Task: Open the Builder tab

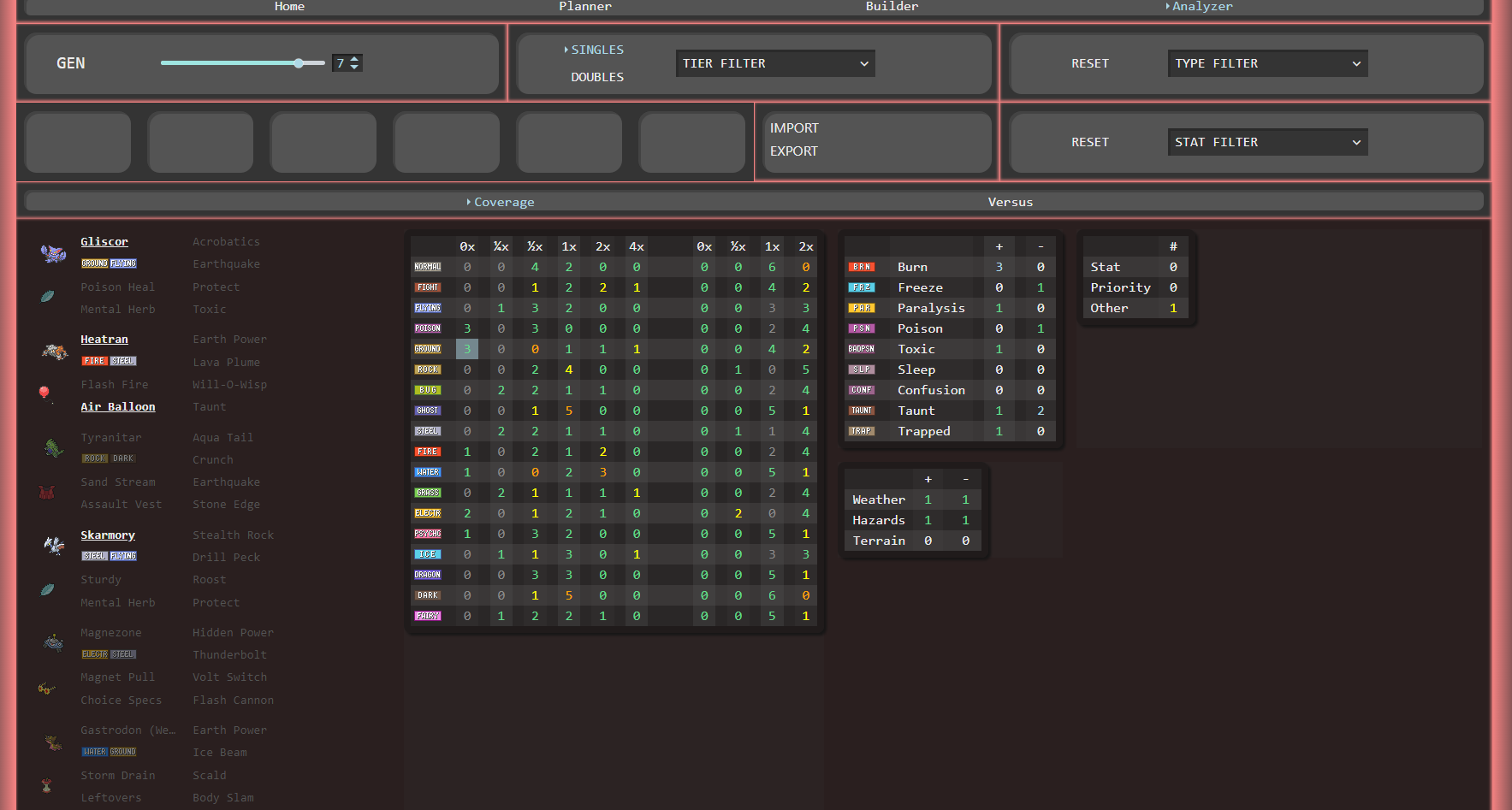Action: 892,6
